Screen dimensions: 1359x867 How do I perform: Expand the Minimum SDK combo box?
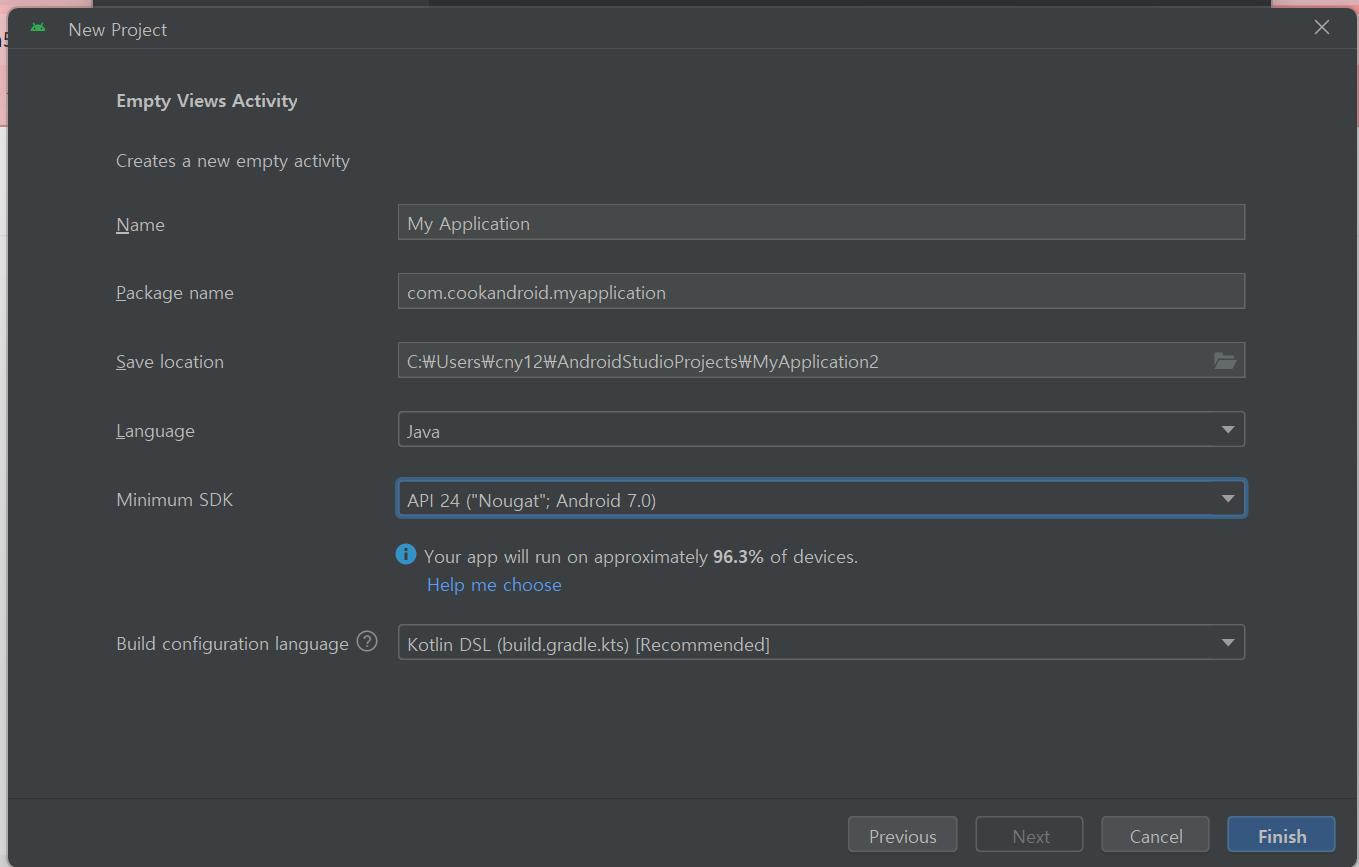tap(821, 499)
